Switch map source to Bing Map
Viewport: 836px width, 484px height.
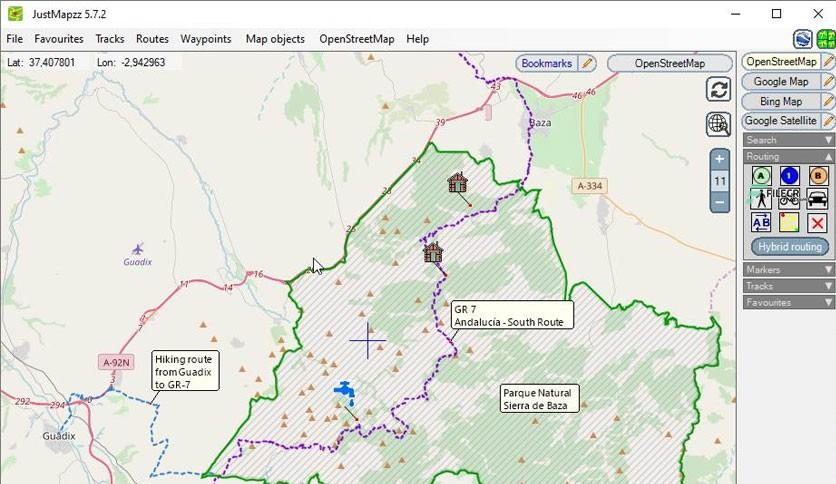(781, 101)
